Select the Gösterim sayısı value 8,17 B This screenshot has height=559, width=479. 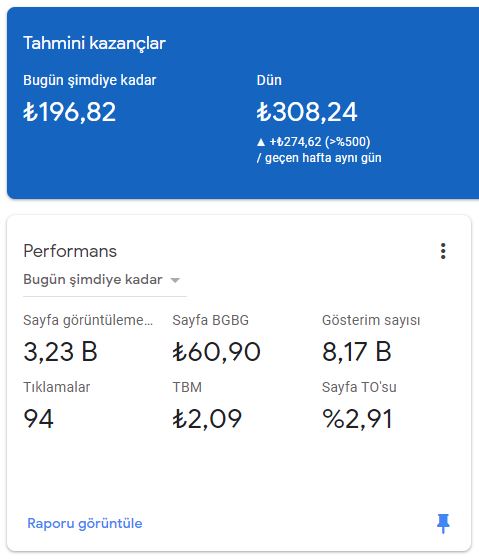(356, 352)
